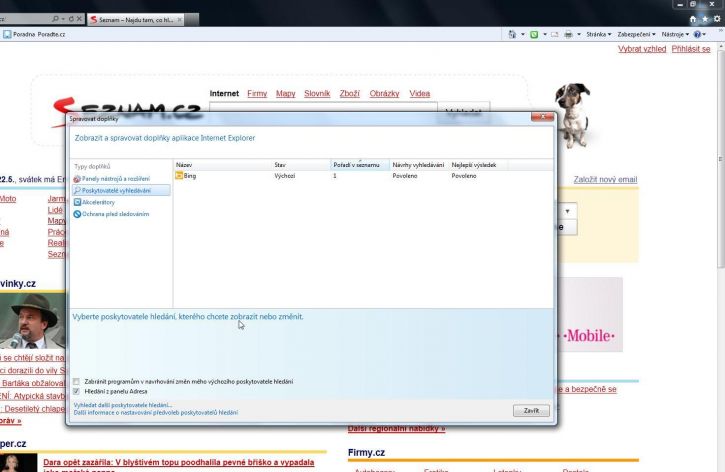725x472 pixels.
Task: Open Nástroje dropdown menu
Action: pos(675,34)
